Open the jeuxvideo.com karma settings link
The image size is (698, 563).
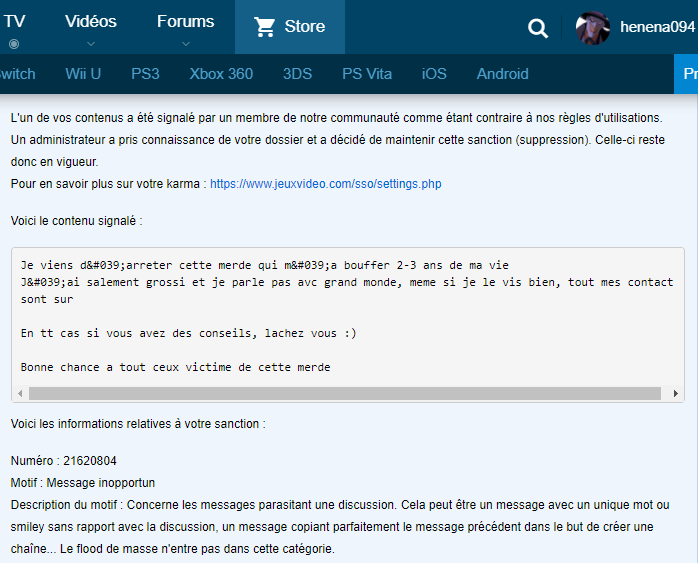[x=325, y=184]
